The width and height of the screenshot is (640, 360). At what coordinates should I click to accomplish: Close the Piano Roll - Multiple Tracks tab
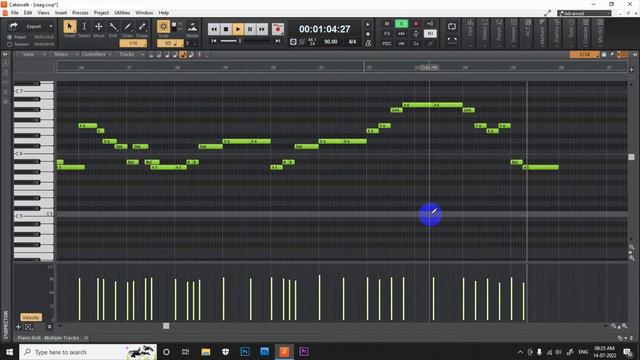(86, 338)
